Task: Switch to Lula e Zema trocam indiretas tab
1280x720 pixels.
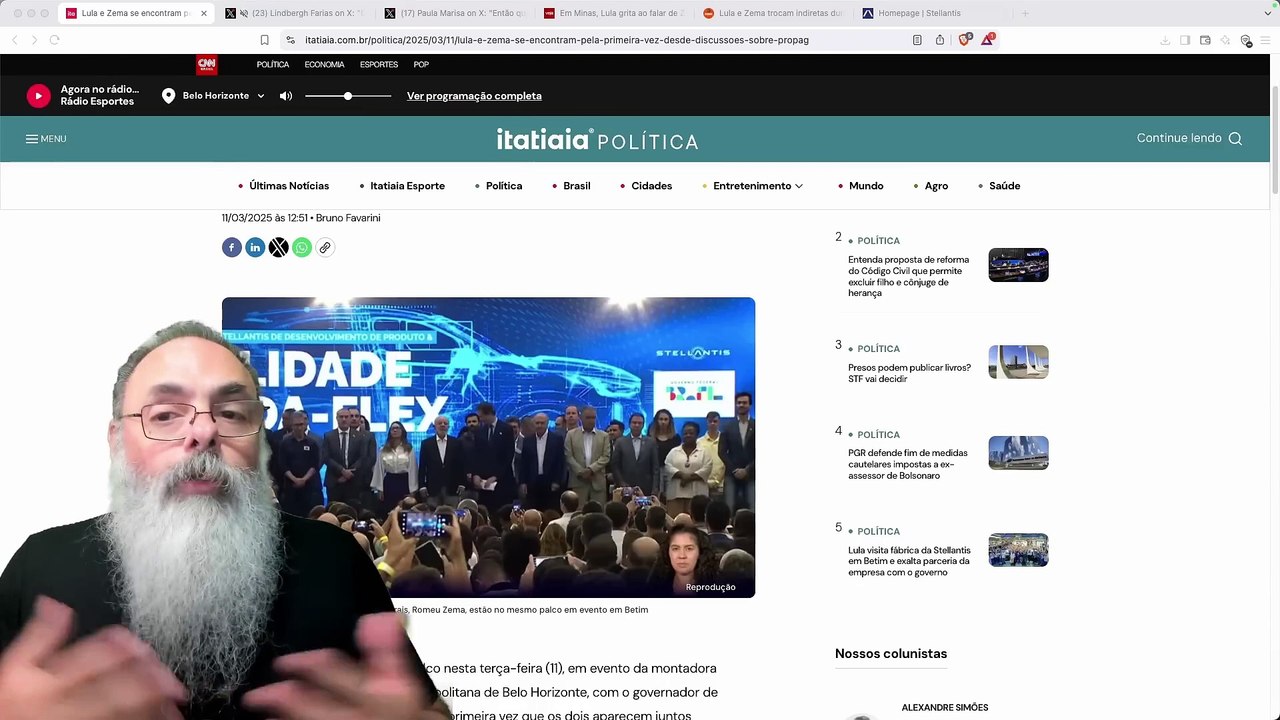Action: pos(775,13)
